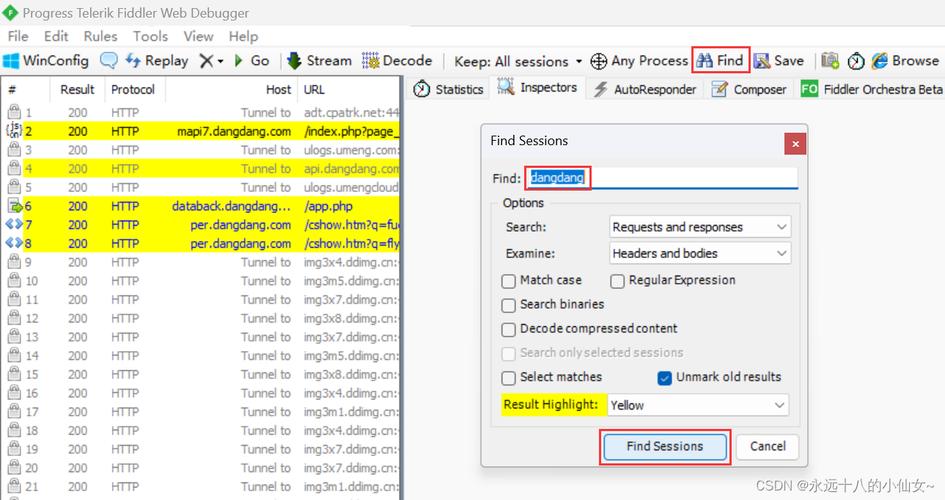Viewport: 945px width, 500px height.
Task: Open Result Highlight color dropdown
Action: pyautogui.click(x=697, y=405)
